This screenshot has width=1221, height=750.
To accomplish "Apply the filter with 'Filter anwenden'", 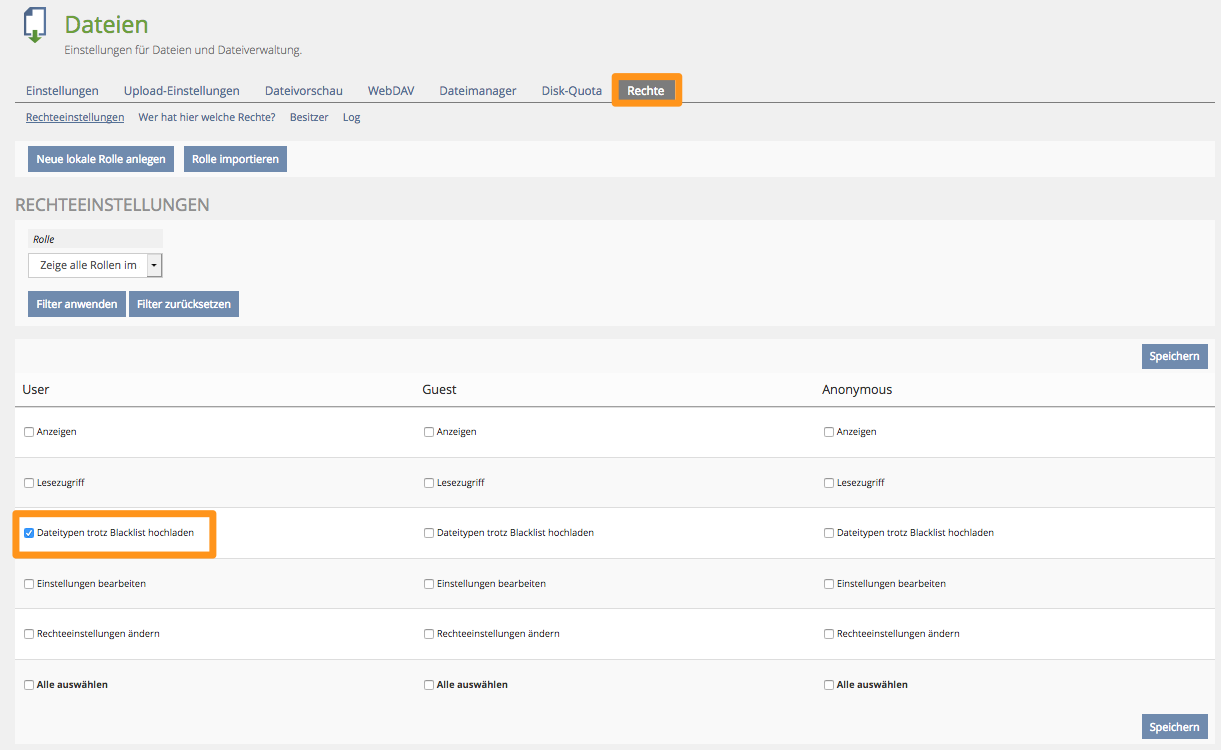I will click(x=70, y=304).
